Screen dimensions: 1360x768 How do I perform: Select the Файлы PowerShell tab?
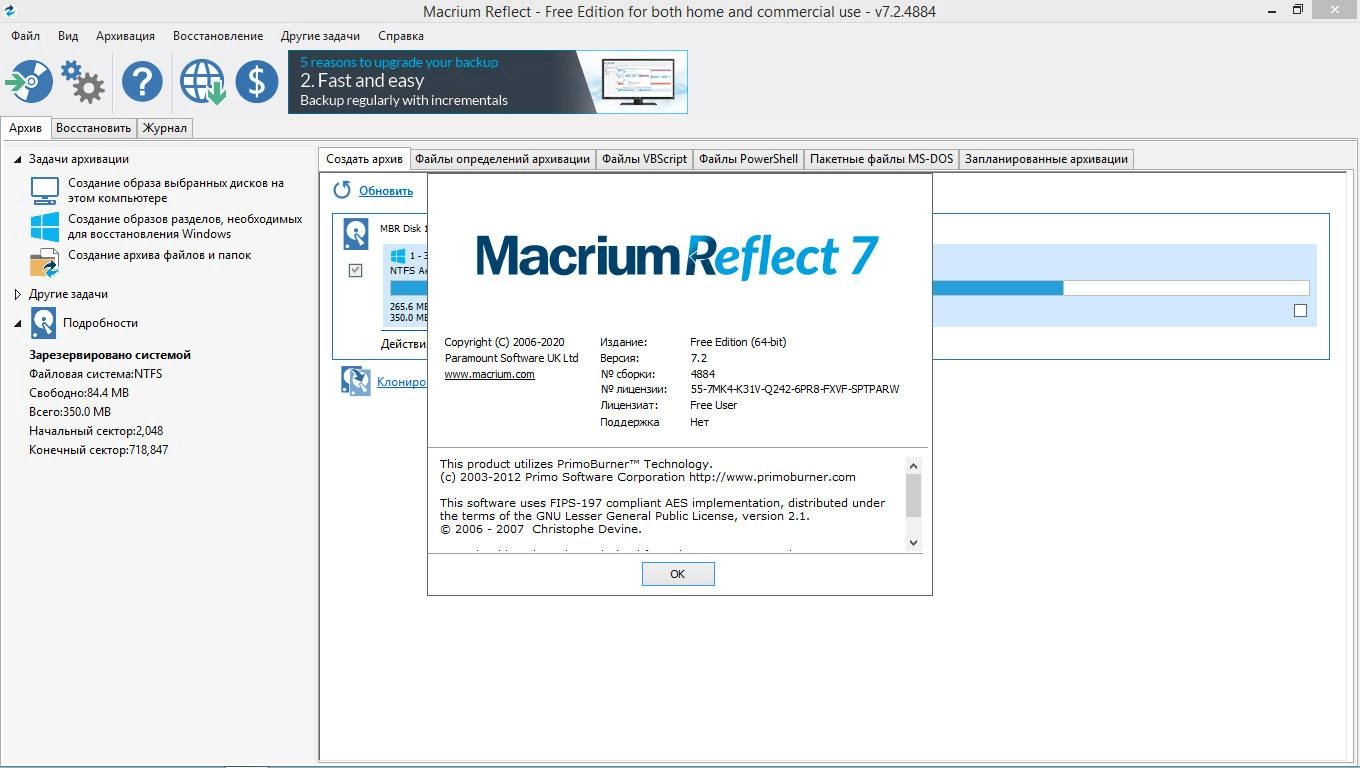(748, 159)
